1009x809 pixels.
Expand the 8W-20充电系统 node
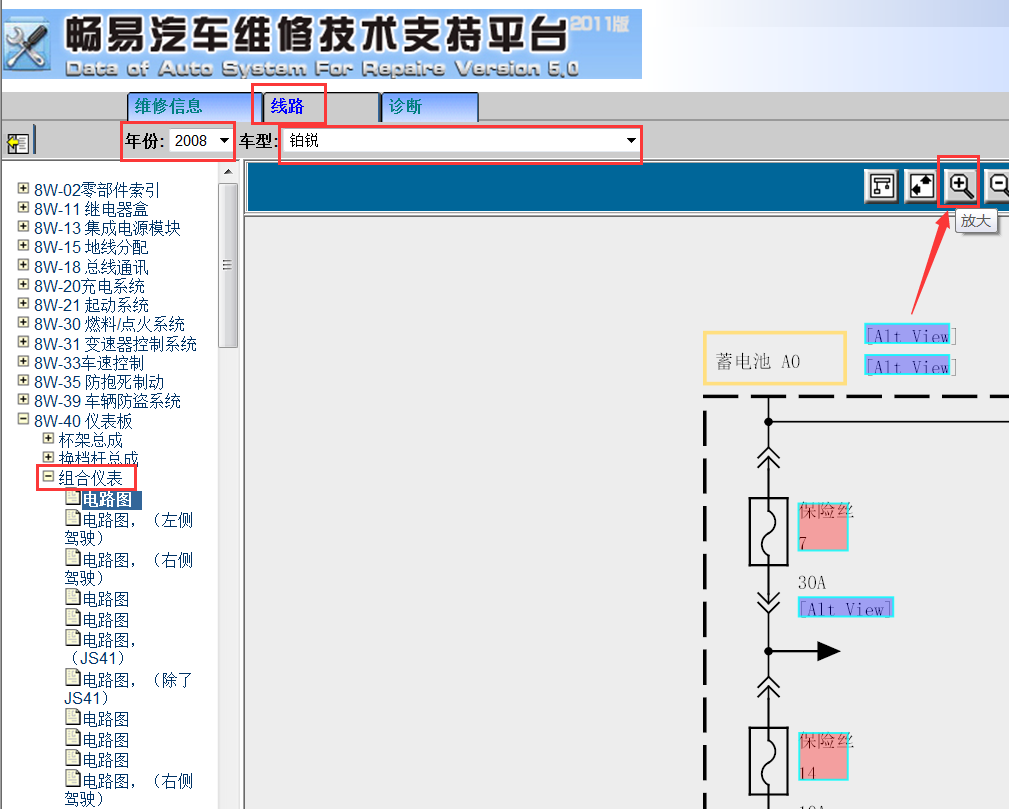[x=23, y=284]
